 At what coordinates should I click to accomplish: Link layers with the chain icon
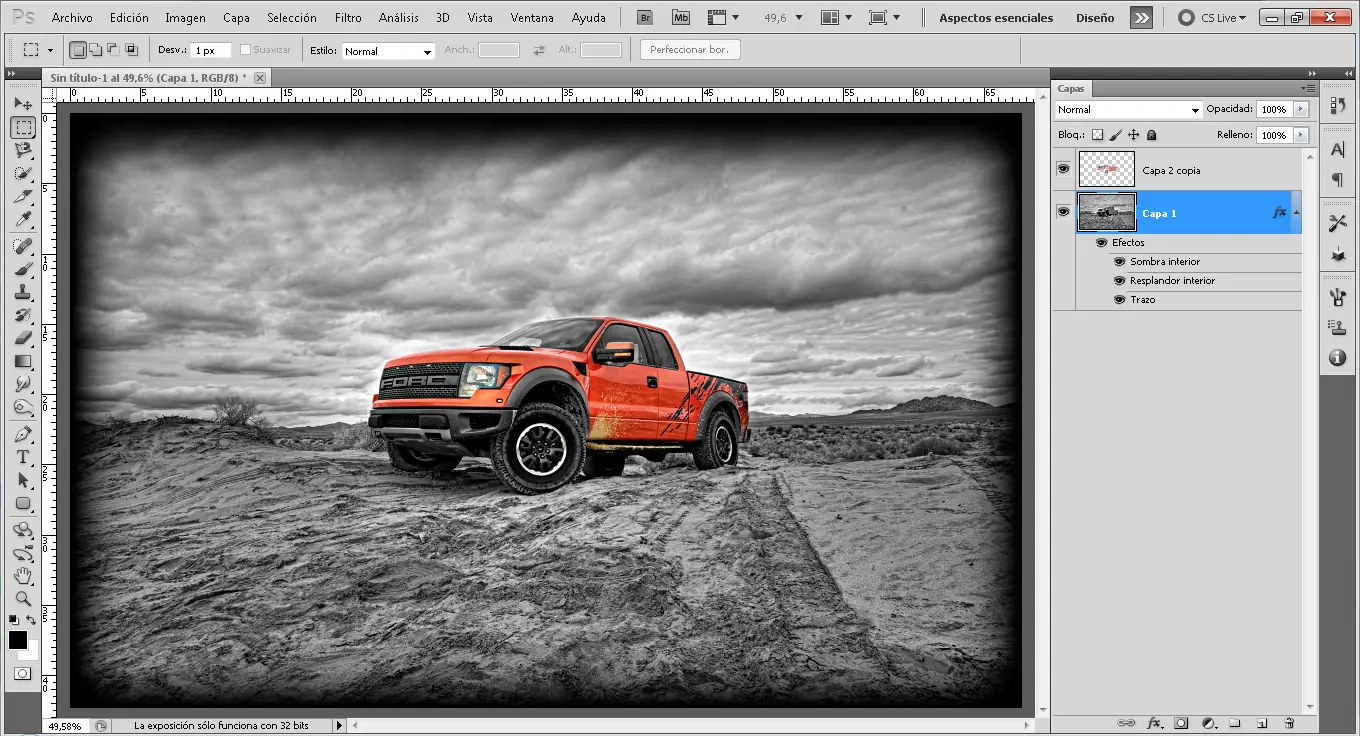pos(1126,722)
